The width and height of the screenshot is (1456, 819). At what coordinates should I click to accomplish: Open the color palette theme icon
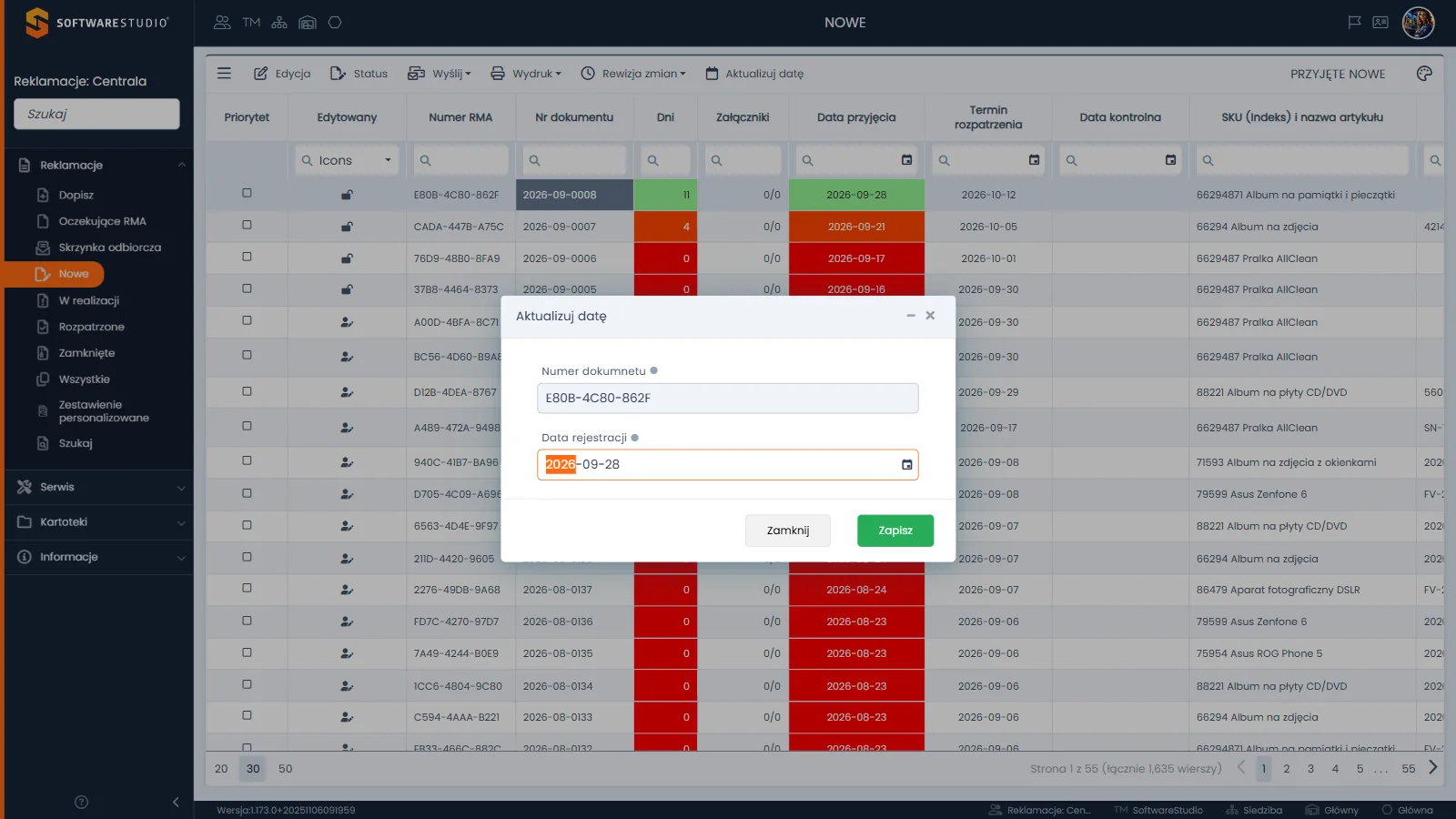pyautogui.click(x=1424, y=74)
